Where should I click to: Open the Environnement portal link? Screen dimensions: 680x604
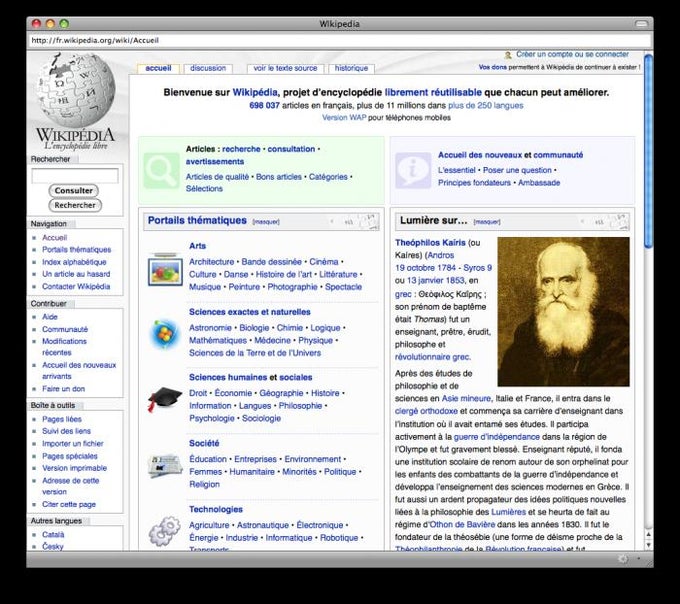[313, 459]
